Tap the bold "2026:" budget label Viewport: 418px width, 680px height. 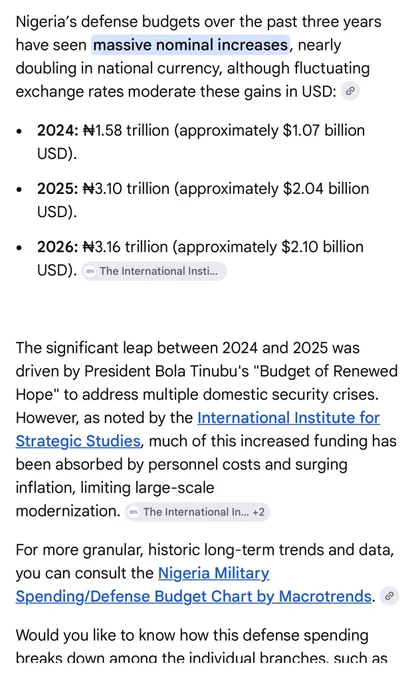pyautogui.click(x=58, y=247)
